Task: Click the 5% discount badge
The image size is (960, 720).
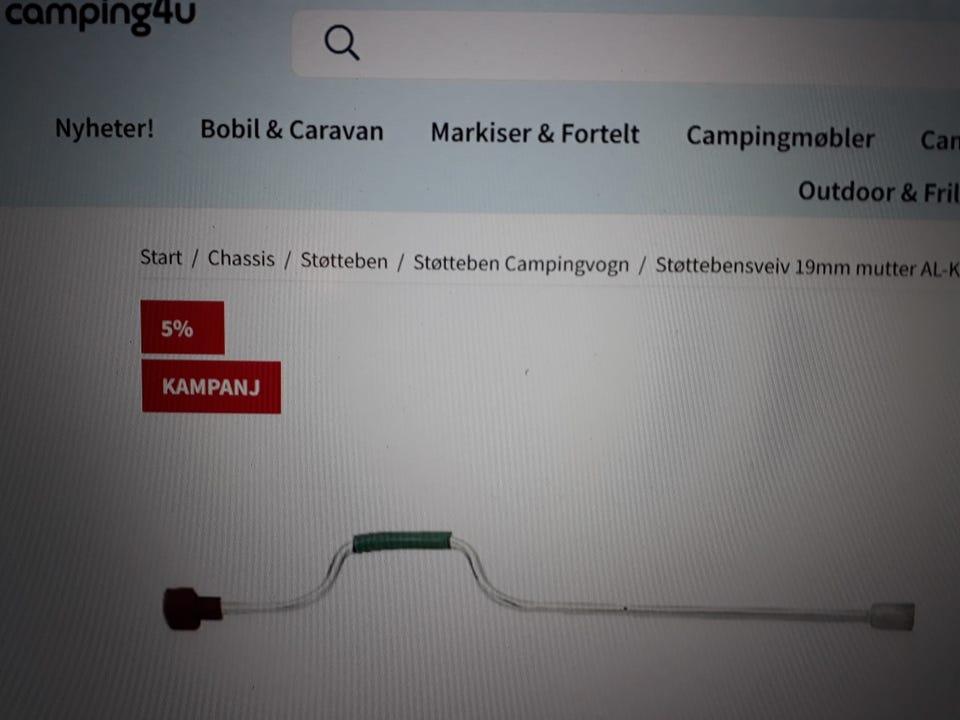Action: point(182,328)
